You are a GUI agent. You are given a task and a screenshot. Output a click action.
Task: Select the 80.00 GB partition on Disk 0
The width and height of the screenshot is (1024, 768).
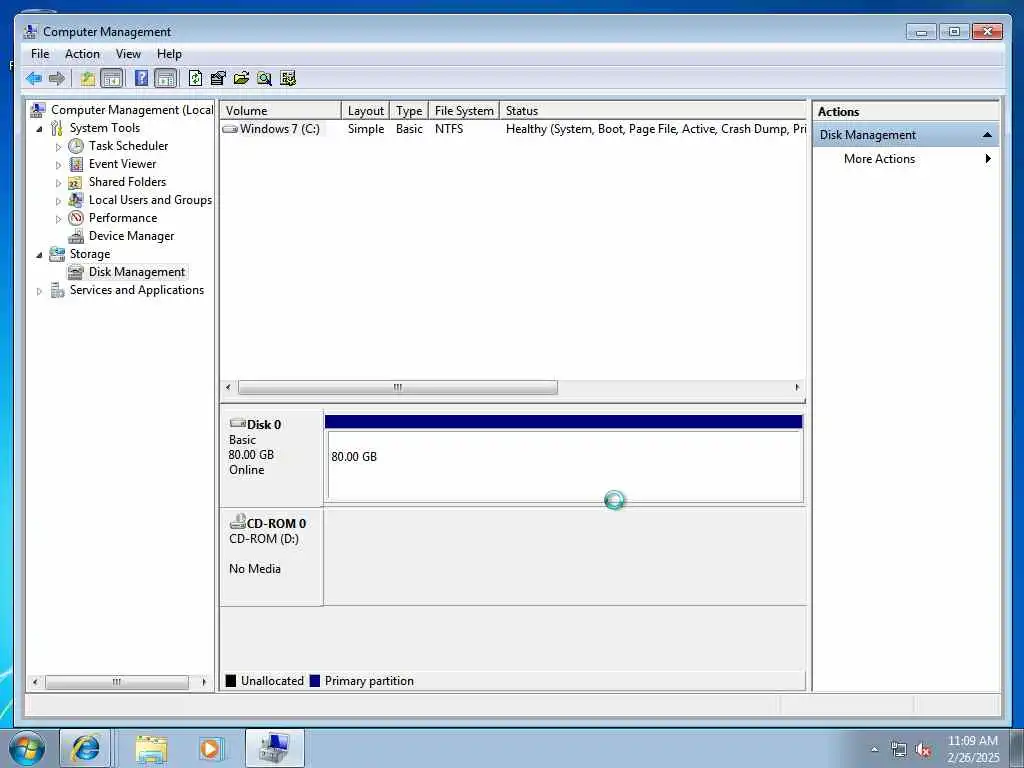(564, 459)
